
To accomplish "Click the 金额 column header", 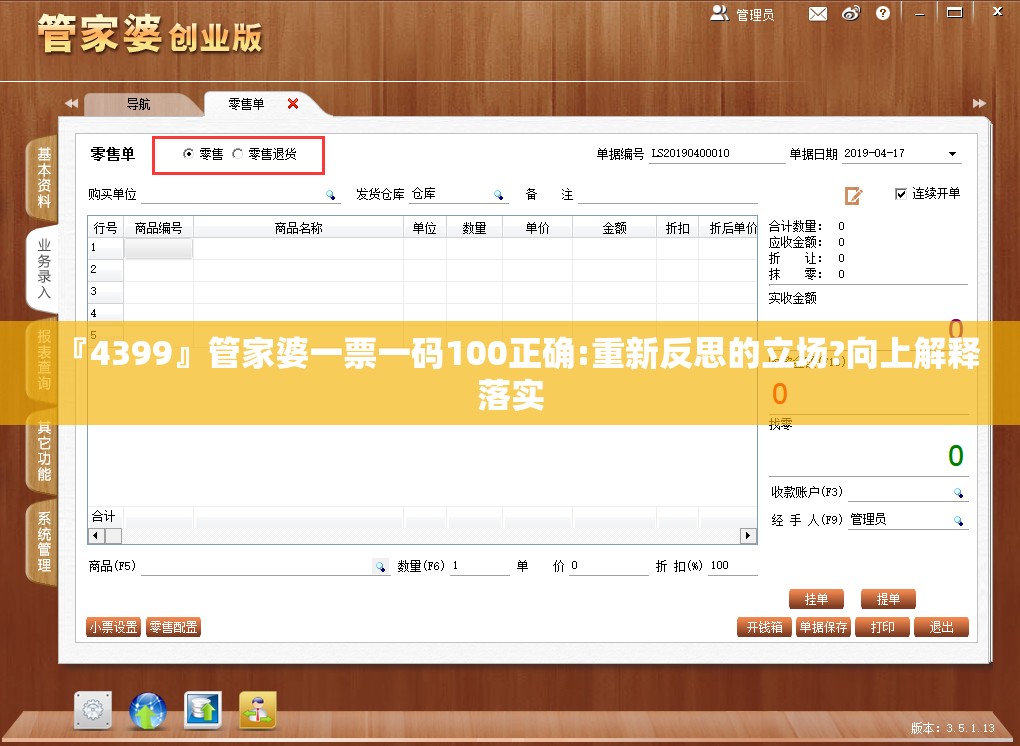I will [x=614, y=228].
